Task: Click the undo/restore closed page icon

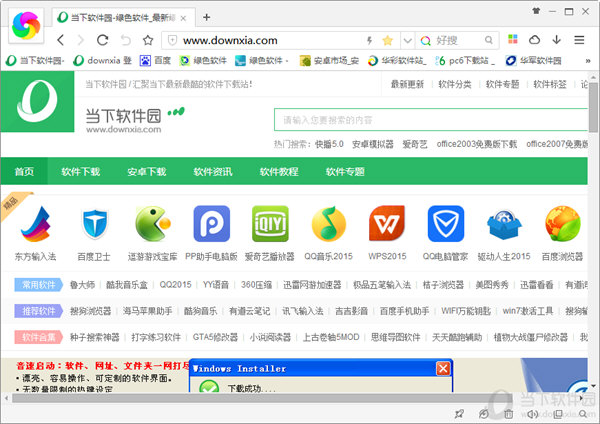Action: point(126,40)
